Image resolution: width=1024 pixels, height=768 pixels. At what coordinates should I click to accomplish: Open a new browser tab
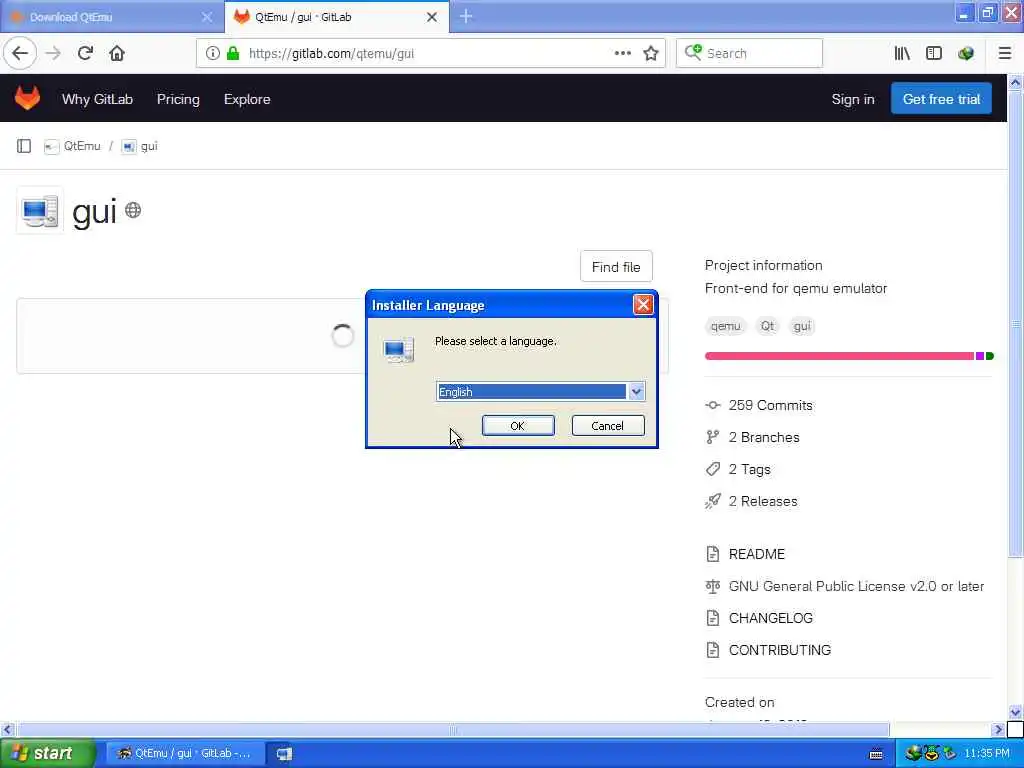coord(466,16)
